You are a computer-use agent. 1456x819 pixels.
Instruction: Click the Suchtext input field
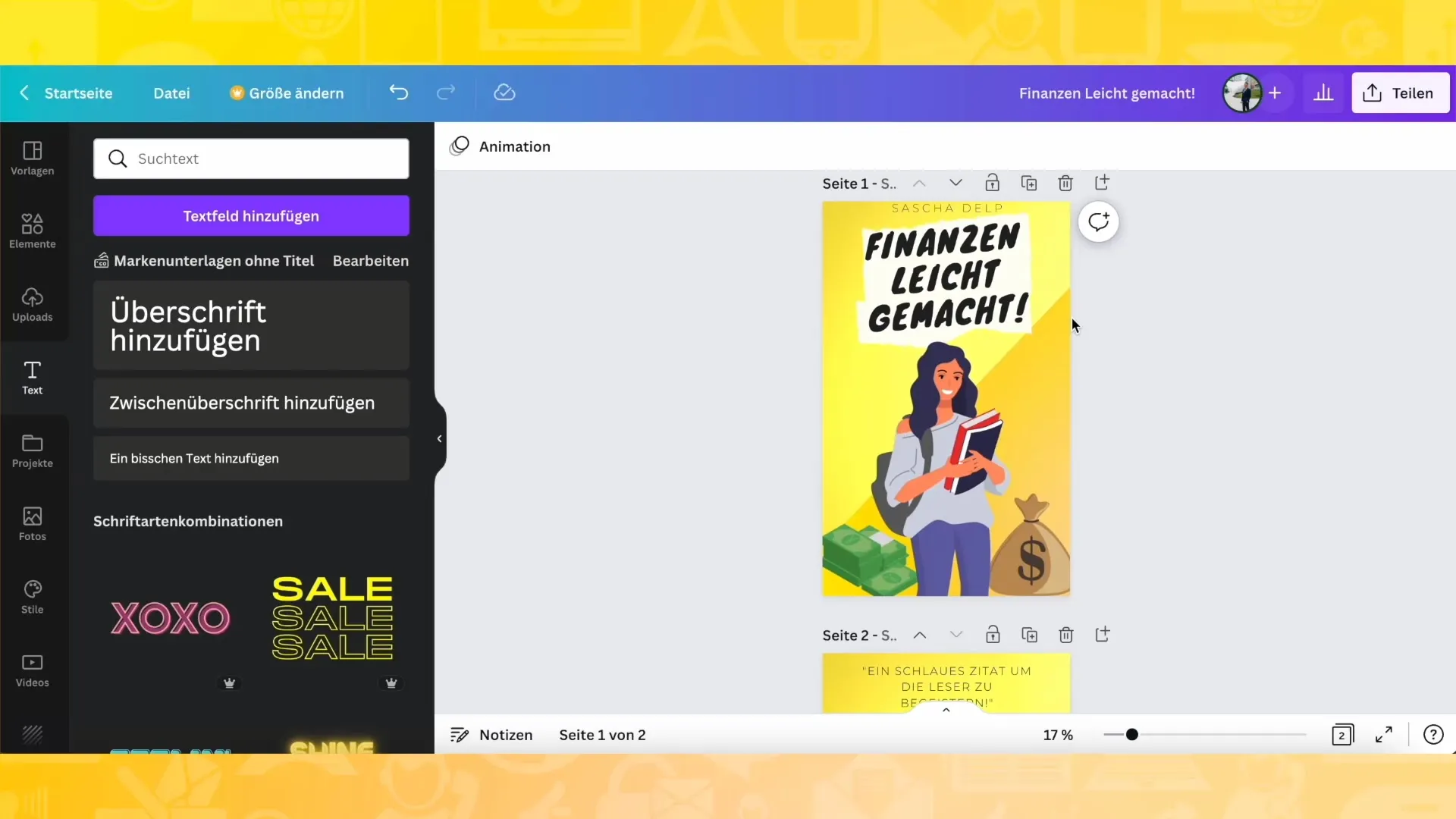(251, 159)
